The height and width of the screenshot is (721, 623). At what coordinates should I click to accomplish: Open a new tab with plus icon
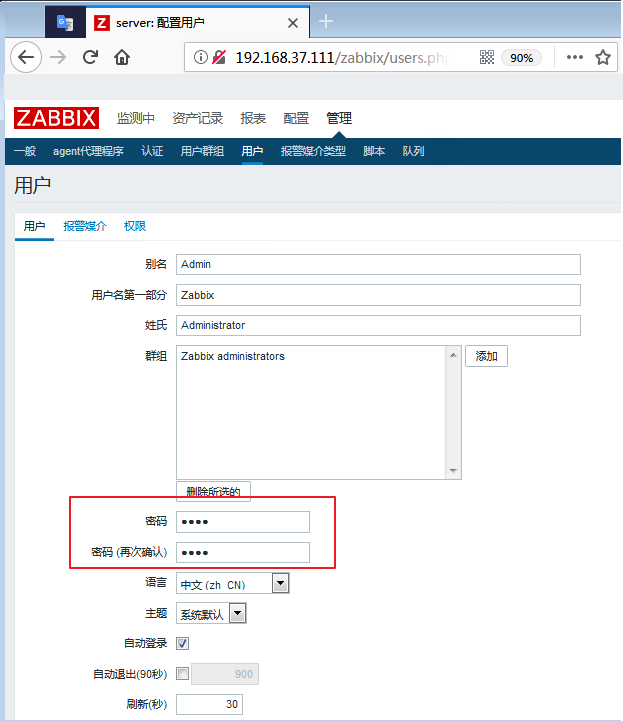(x=326, y=21)
